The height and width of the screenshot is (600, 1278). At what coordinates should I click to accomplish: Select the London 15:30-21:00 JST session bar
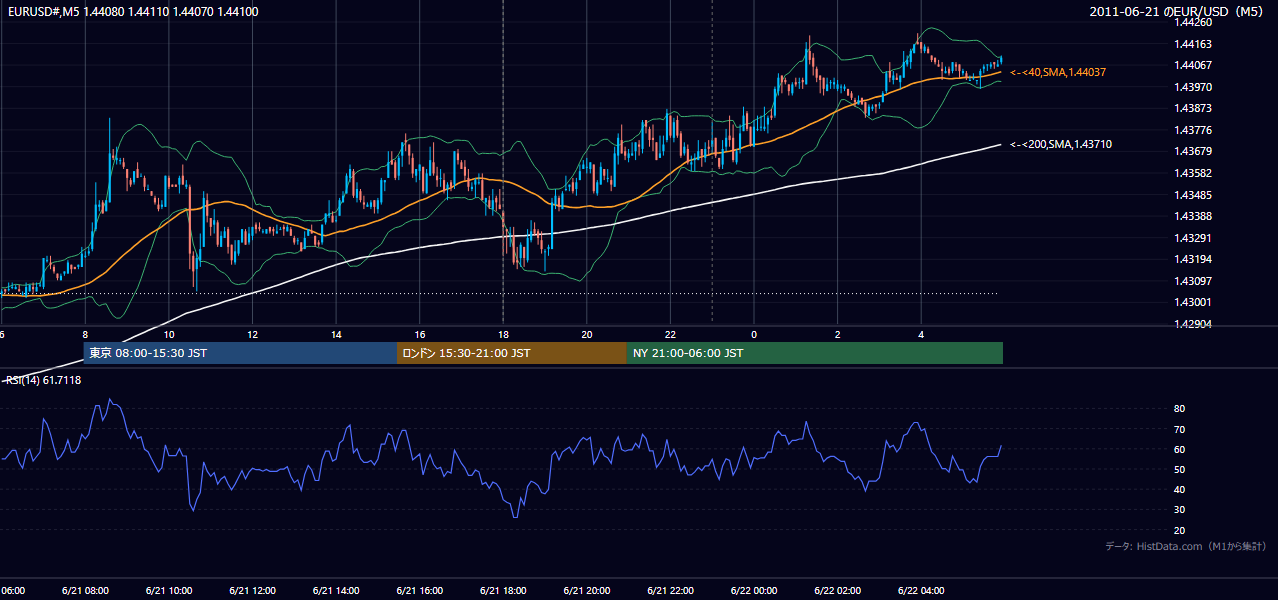tap(512, 353)
